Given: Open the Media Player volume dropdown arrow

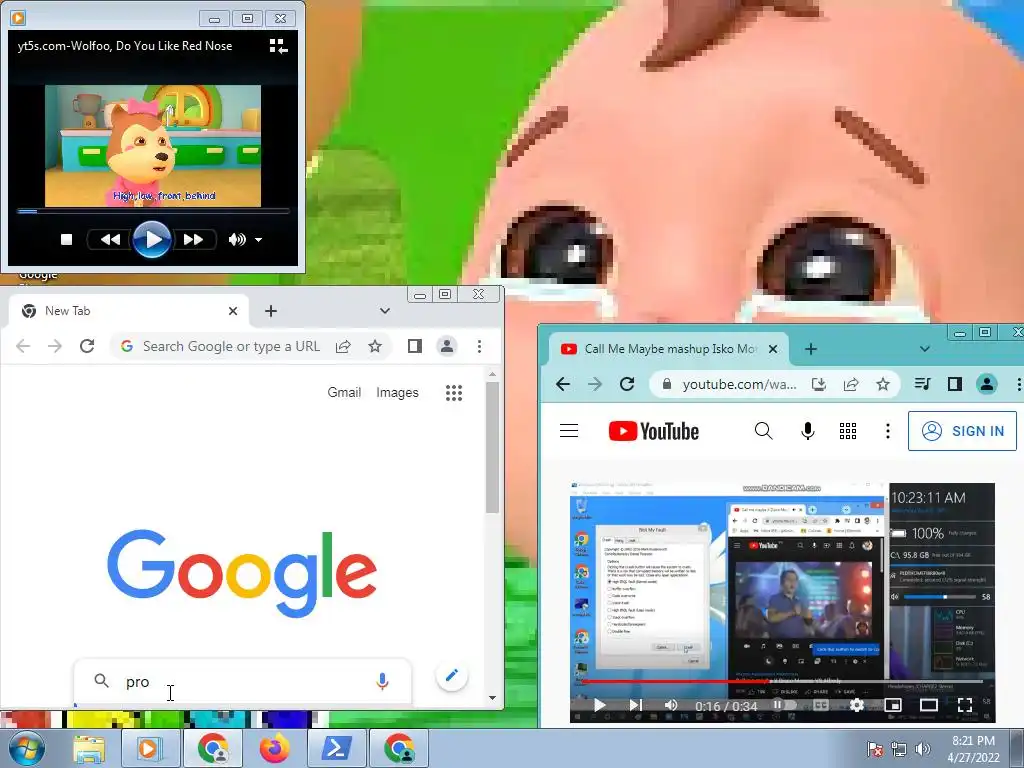Looking at the screenshot, I should pos(259,240).
